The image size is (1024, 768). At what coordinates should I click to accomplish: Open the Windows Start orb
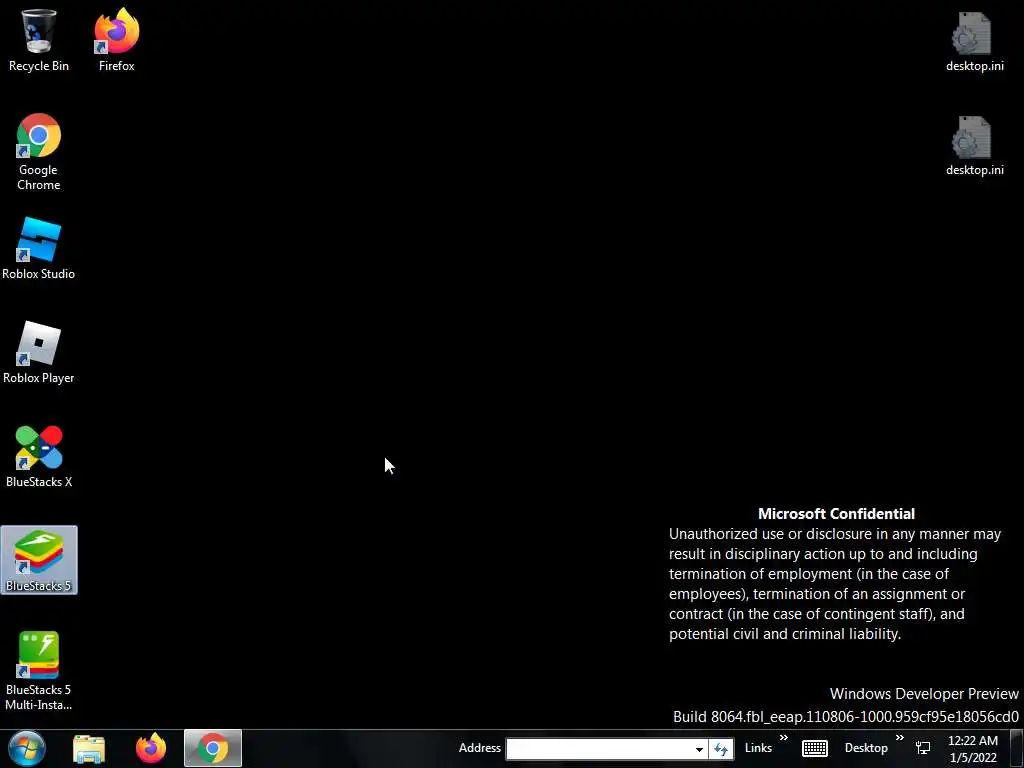[x=27, y=748]
